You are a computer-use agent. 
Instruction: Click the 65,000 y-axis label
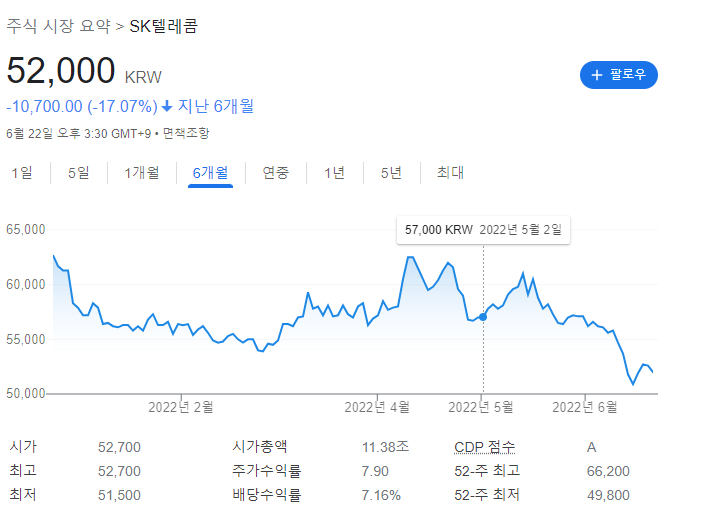(26, 229)
